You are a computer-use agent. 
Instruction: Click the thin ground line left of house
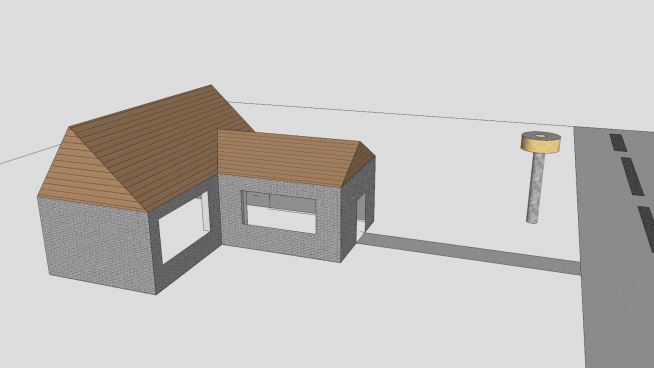coord(30,154)
